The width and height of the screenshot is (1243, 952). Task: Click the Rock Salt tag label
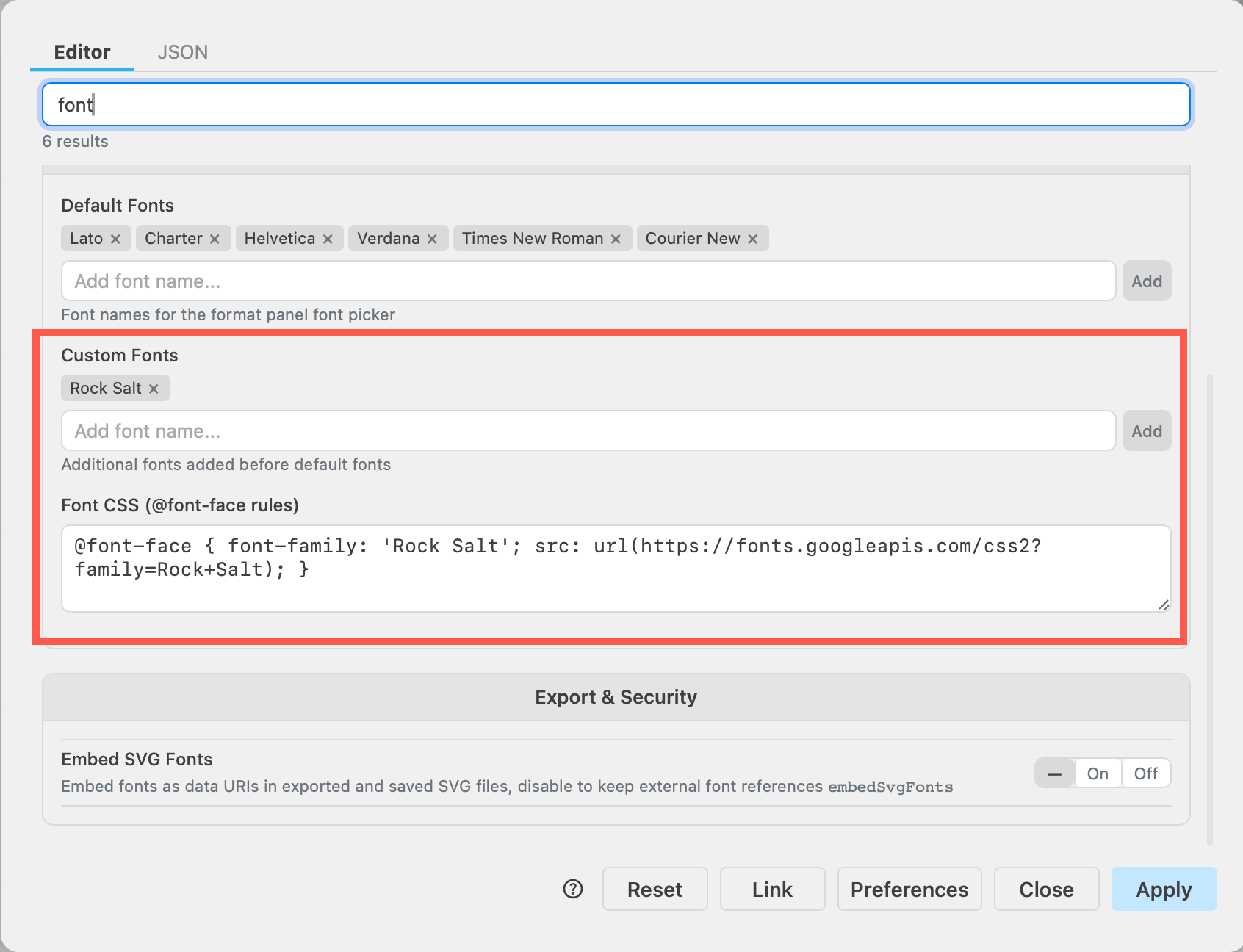pos(106,389)
